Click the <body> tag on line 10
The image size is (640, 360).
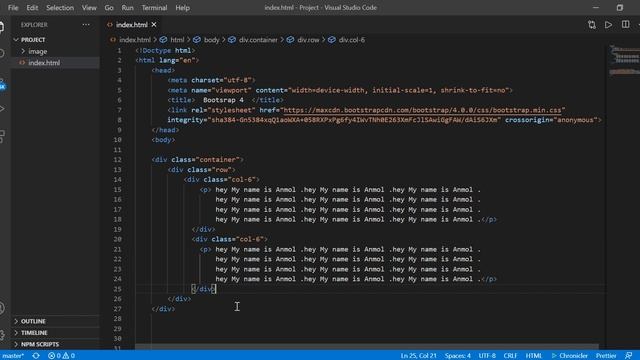[163, 140]
